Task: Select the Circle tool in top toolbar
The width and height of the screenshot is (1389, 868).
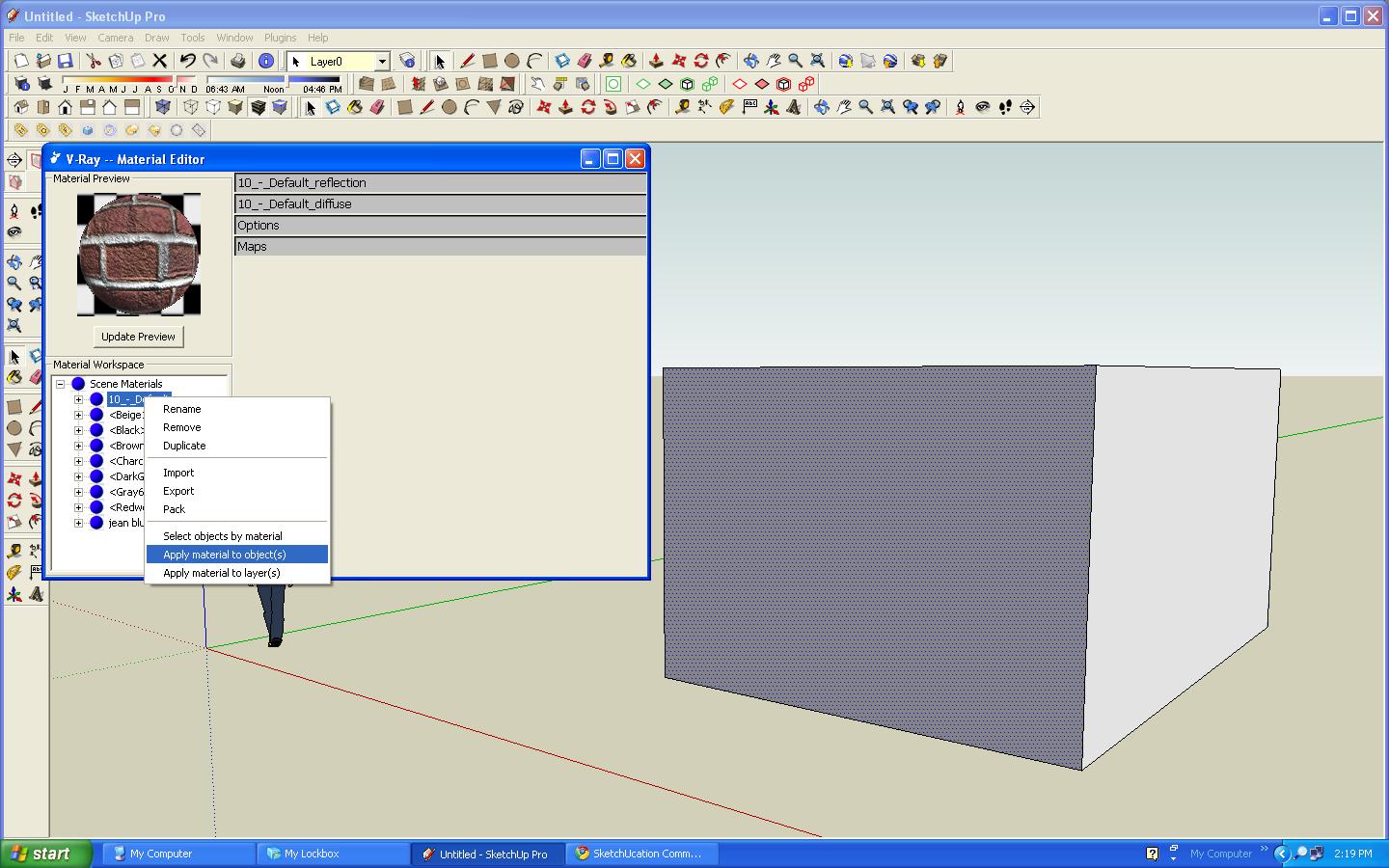Action: pyautogui.click(x=511, y=61)
